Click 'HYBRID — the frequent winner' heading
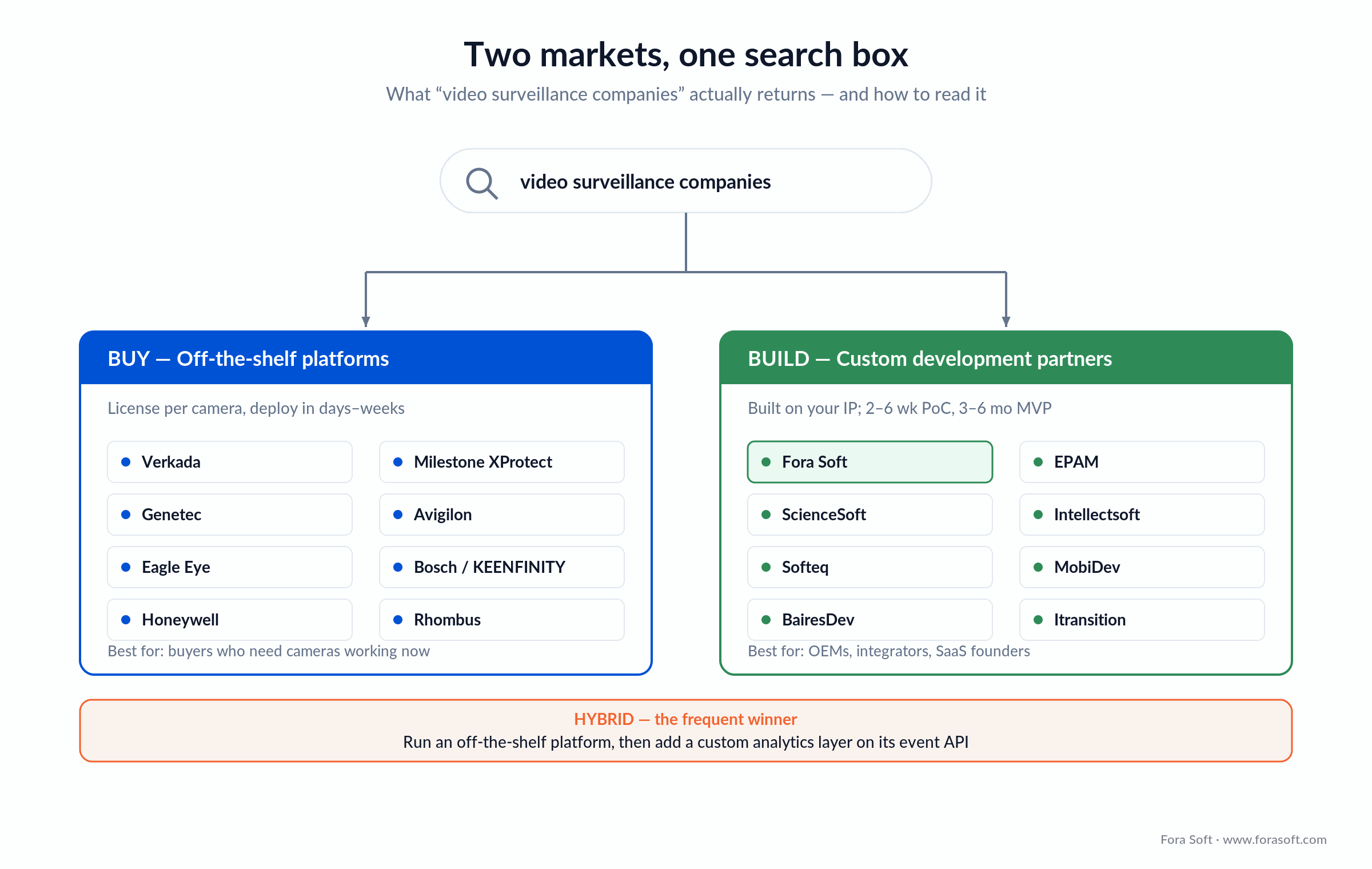 tap(685, 719)
